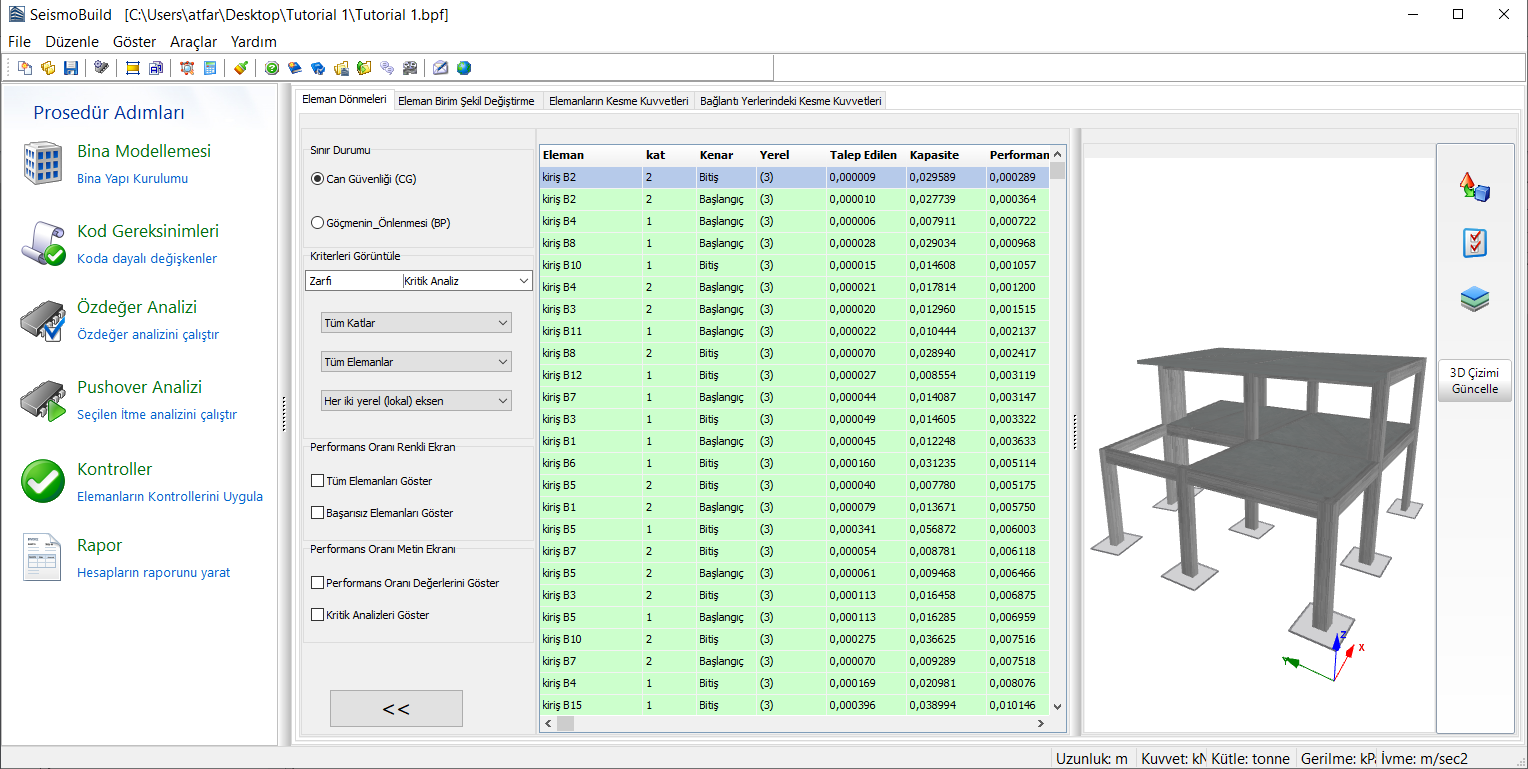Switch to Elemanların Kesme Kuvvetleri tab
This screenshot has height=769, width=1528.
coord(619,101)
